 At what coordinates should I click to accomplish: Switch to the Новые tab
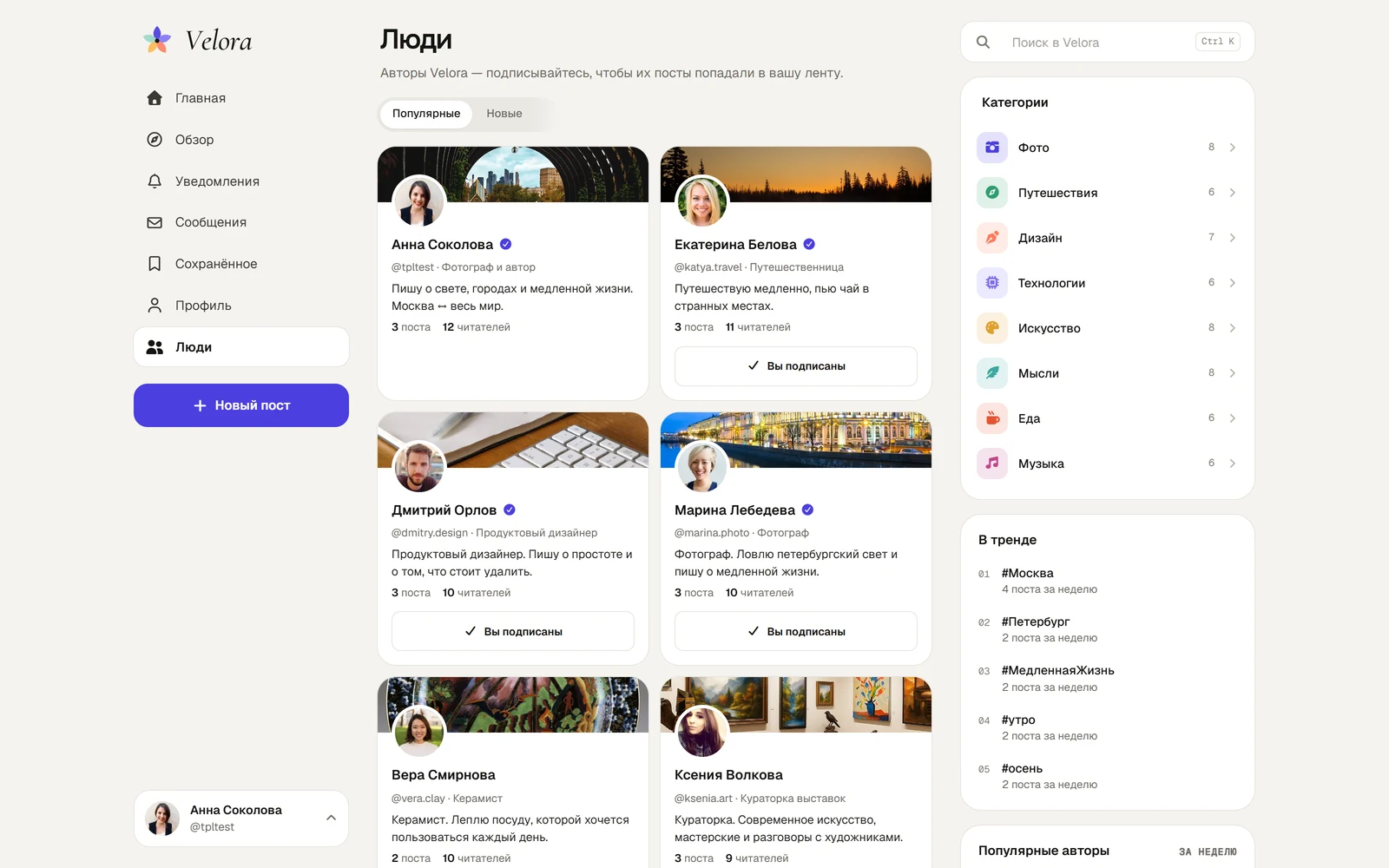pos(504,114)
